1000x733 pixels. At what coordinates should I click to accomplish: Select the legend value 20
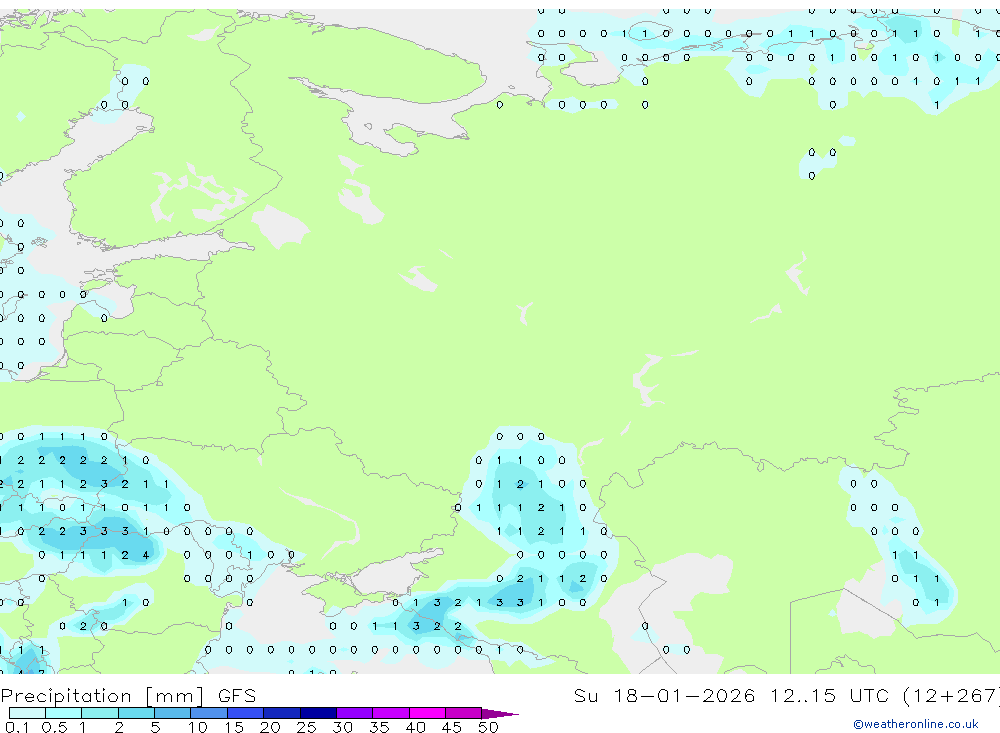pos(270,727)
